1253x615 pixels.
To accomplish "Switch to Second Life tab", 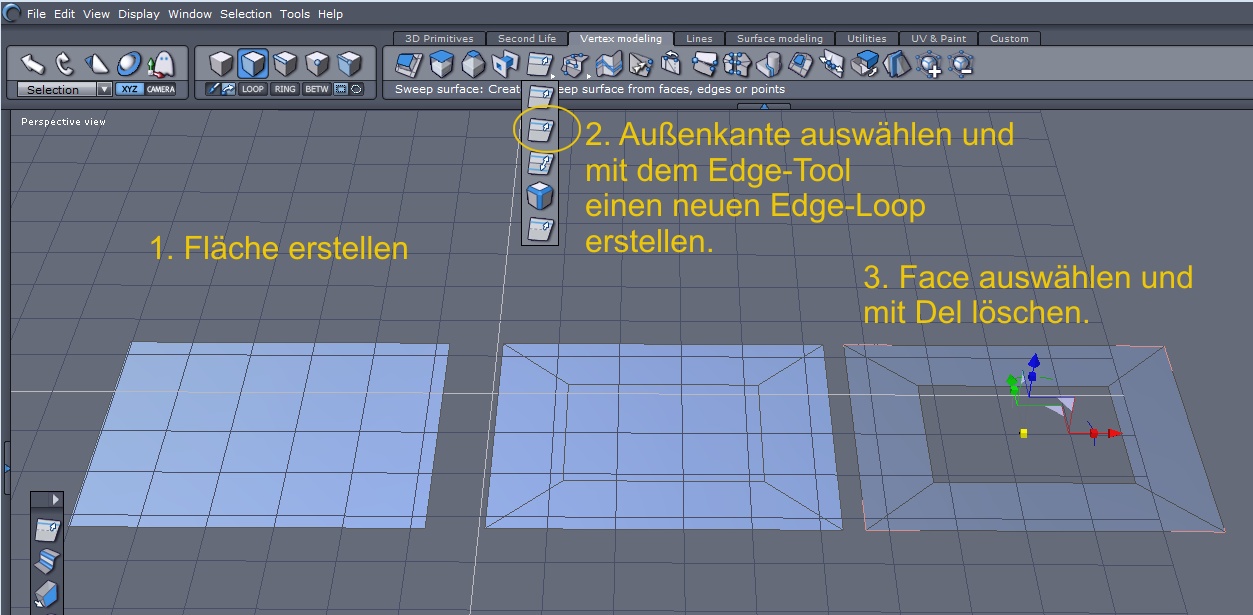I will (526, 39).
